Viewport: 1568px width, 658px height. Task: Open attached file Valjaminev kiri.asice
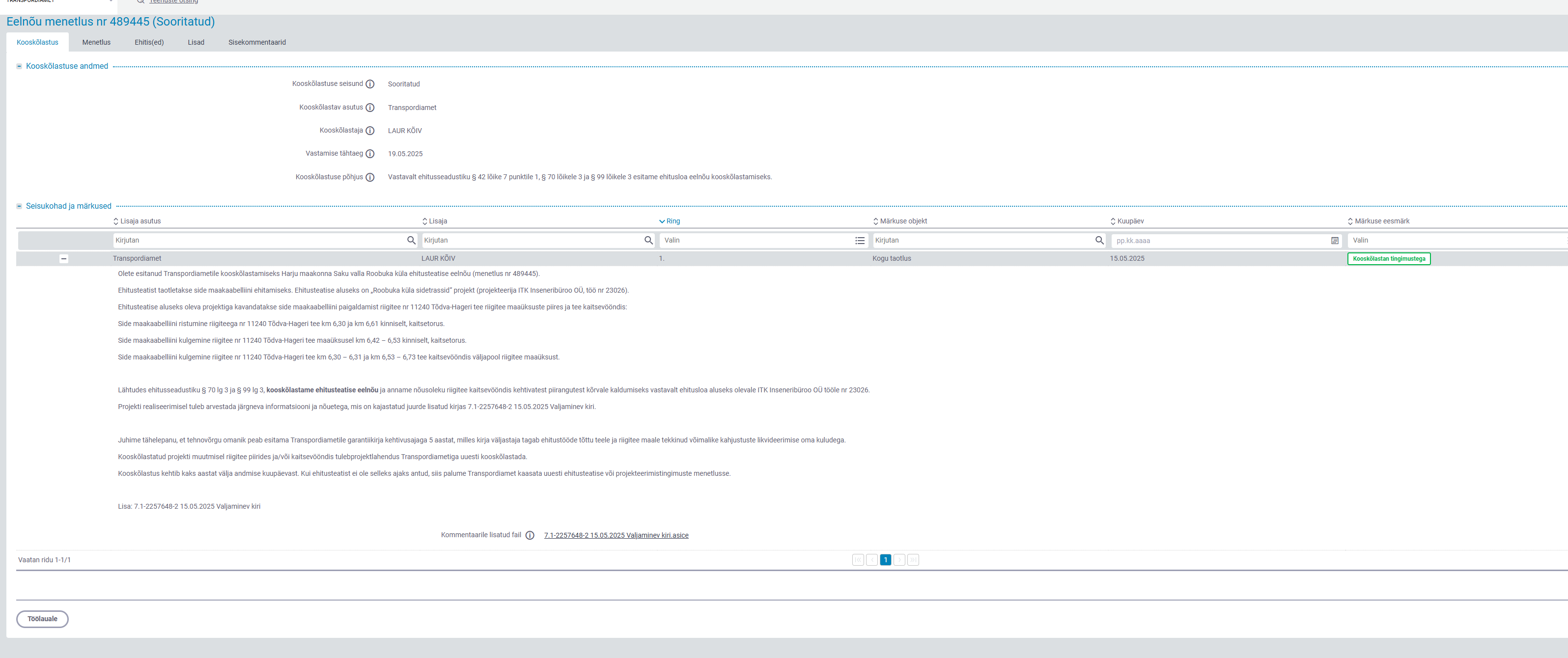click(x=616, y=535)
